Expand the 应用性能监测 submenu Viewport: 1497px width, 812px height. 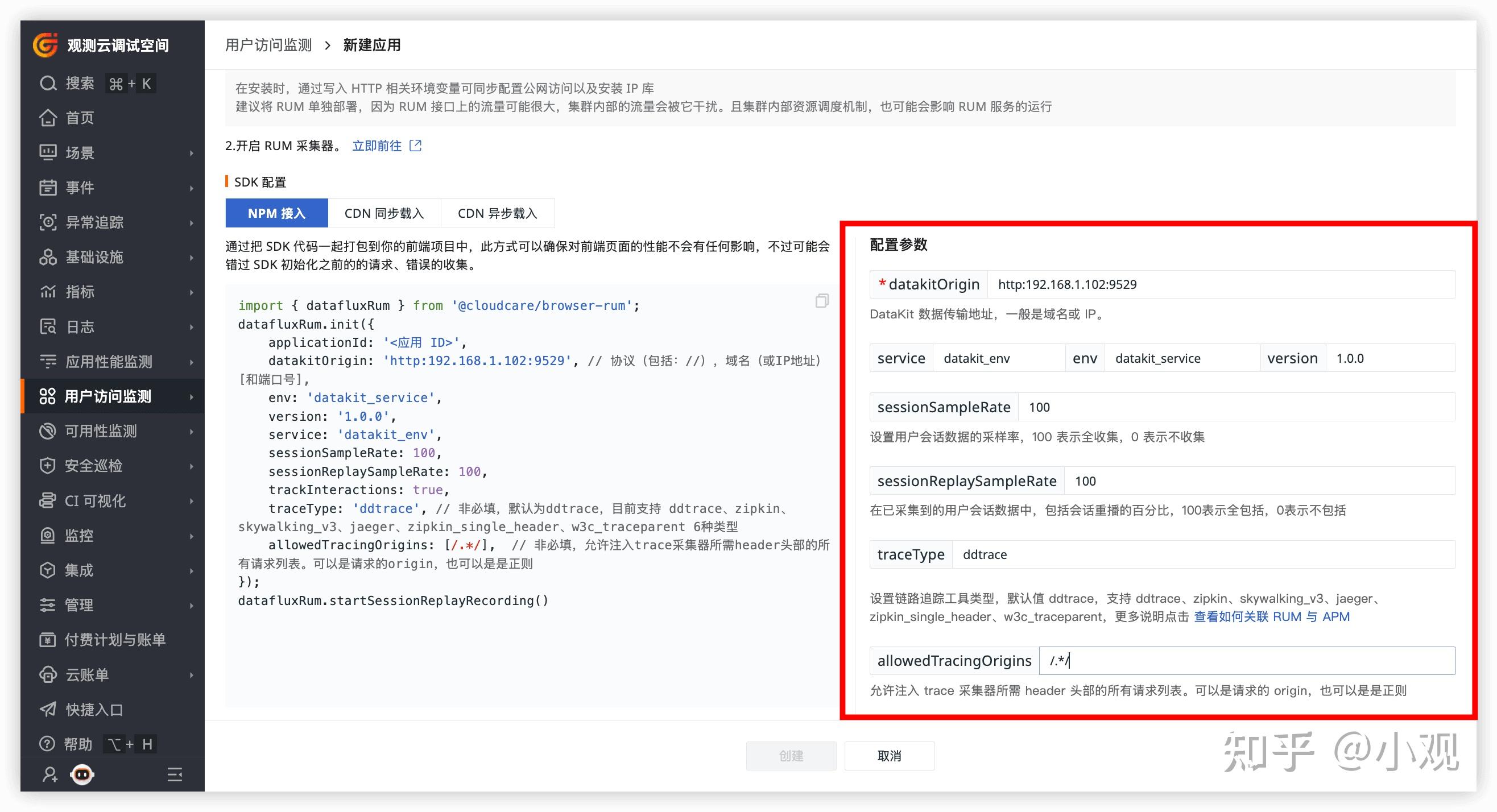pos(192,361)
